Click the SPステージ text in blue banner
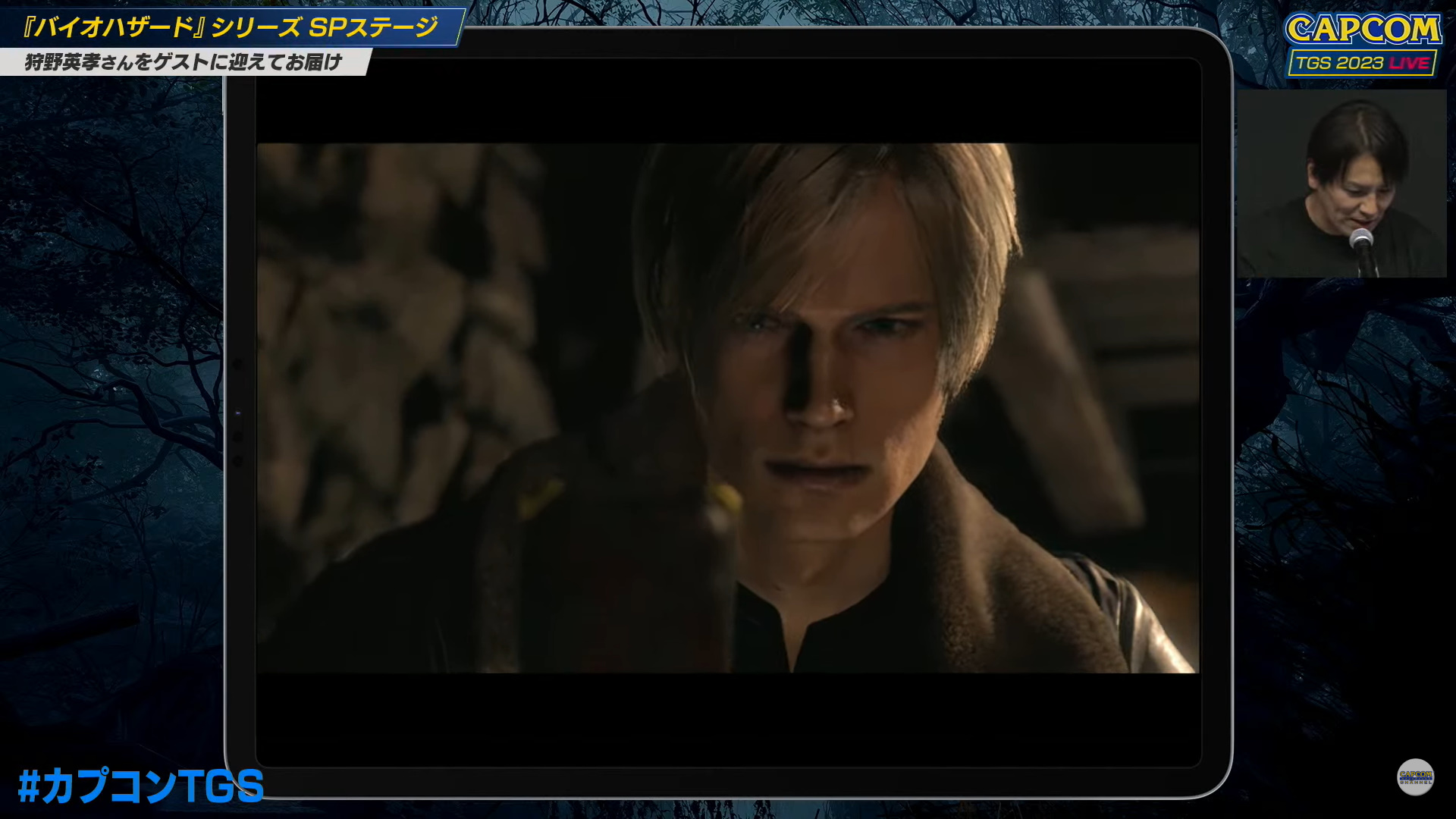 (373, 27)
